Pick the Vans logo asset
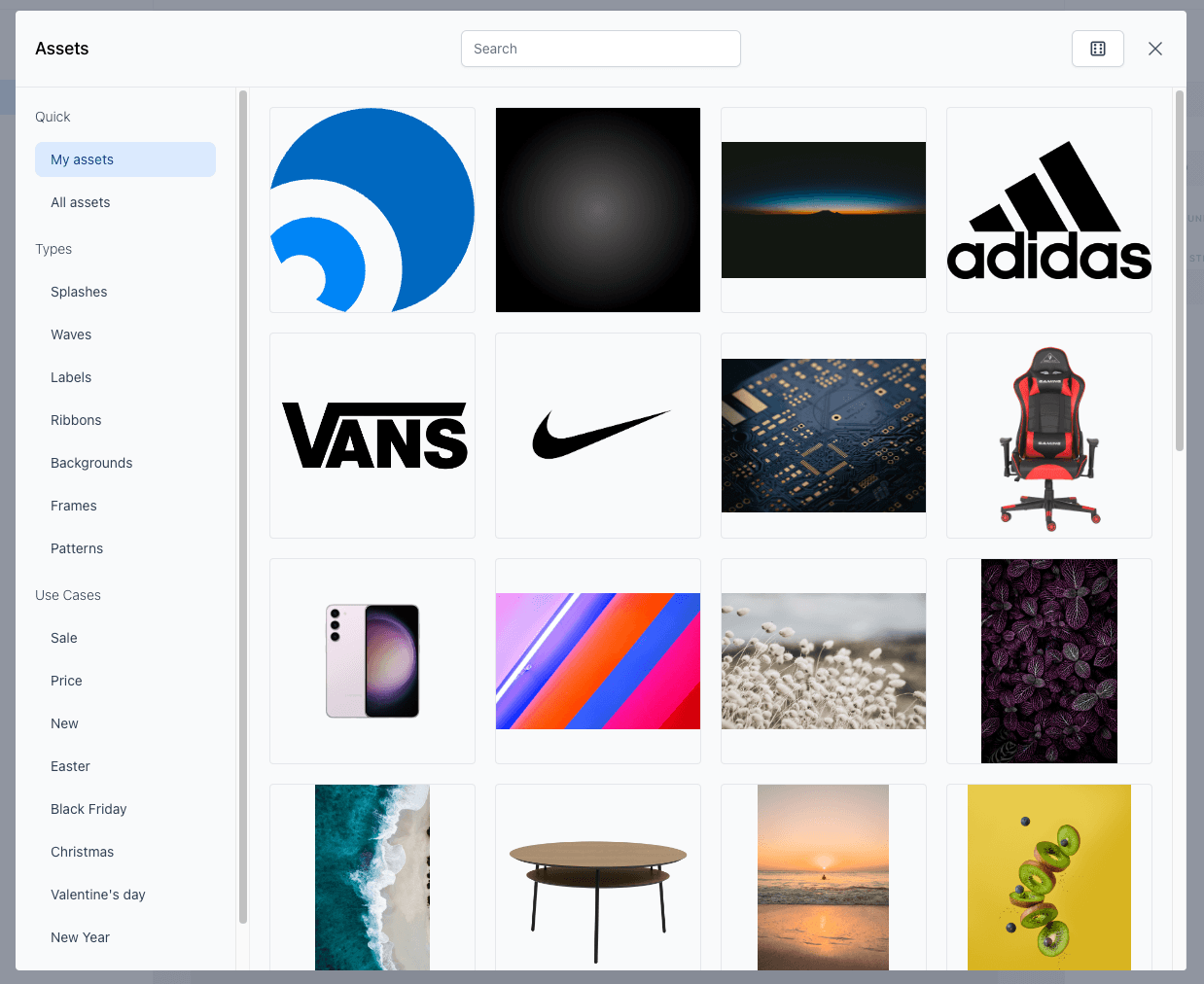1204x984 pixels. [x=372, y=436]
